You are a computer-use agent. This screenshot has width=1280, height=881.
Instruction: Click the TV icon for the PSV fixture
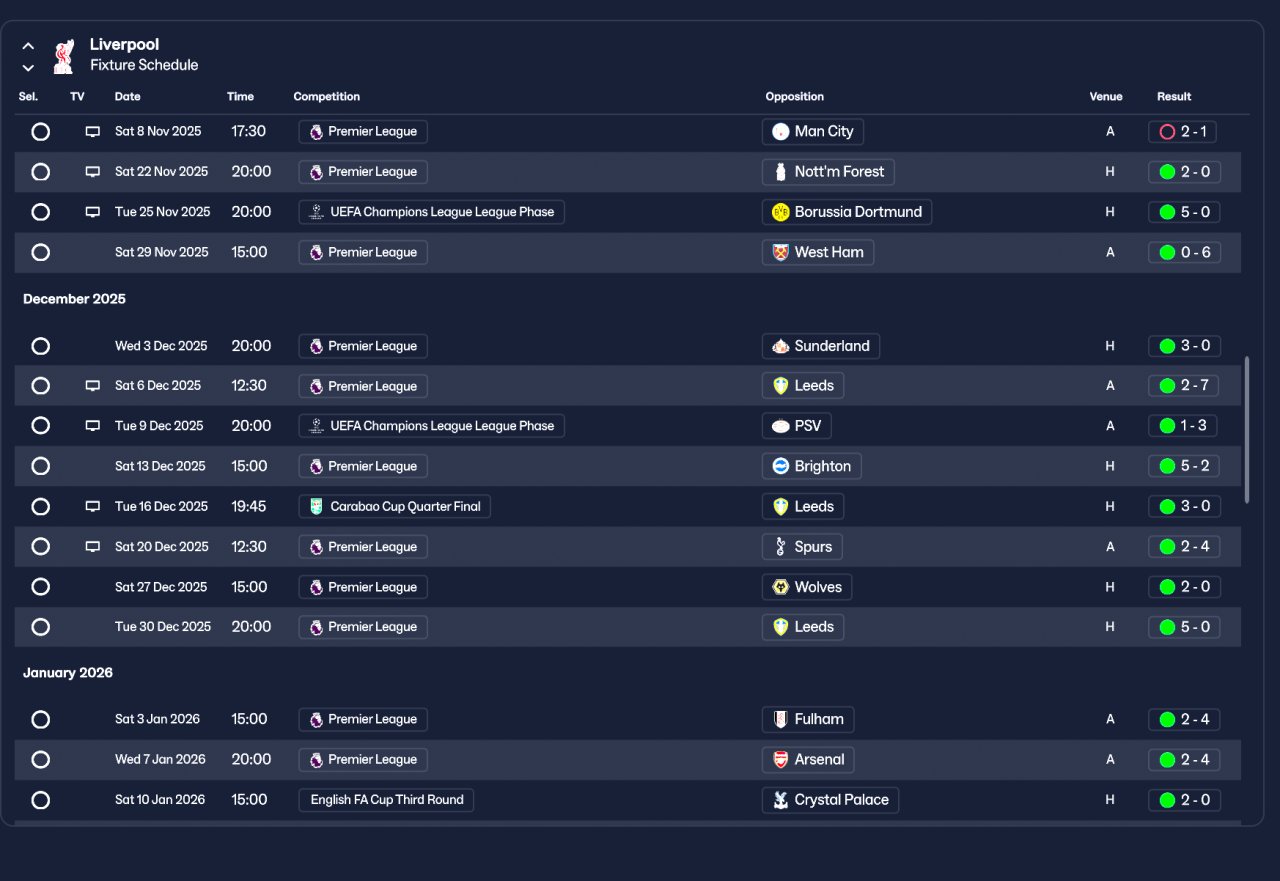tap(93, 426)
